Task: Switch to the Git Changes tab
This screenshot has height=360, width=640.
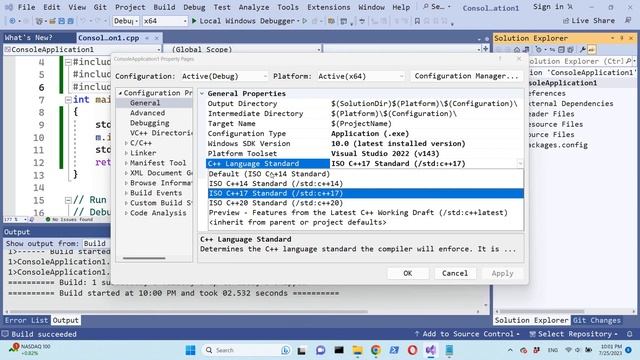Action: coord(596,320)
